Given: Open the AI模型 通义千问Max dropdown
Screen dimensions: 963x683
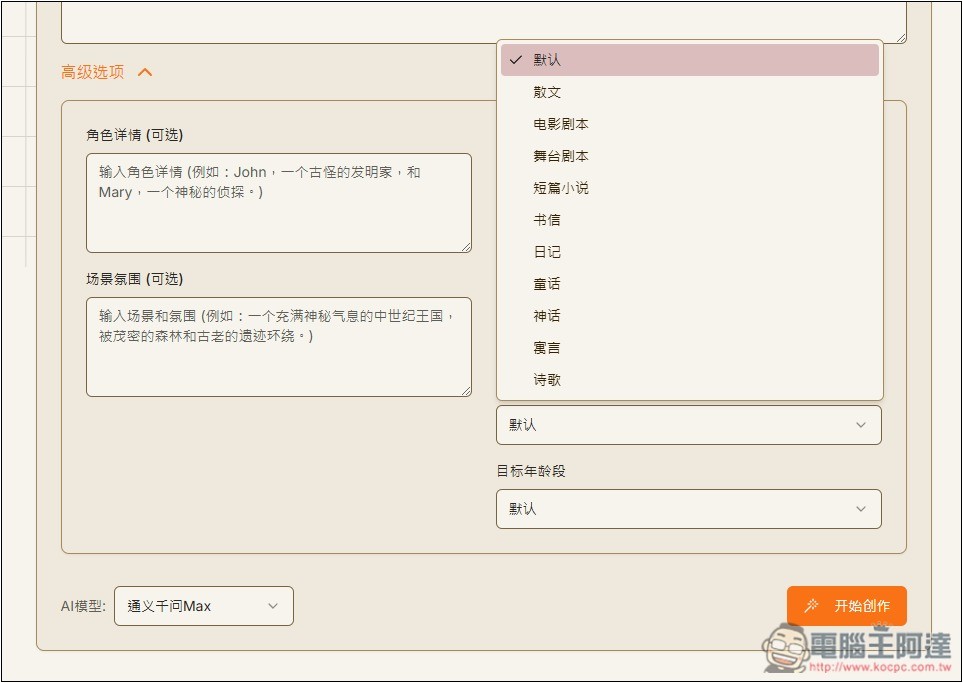Looking at the screenshot, I should (x=204, y=606).
